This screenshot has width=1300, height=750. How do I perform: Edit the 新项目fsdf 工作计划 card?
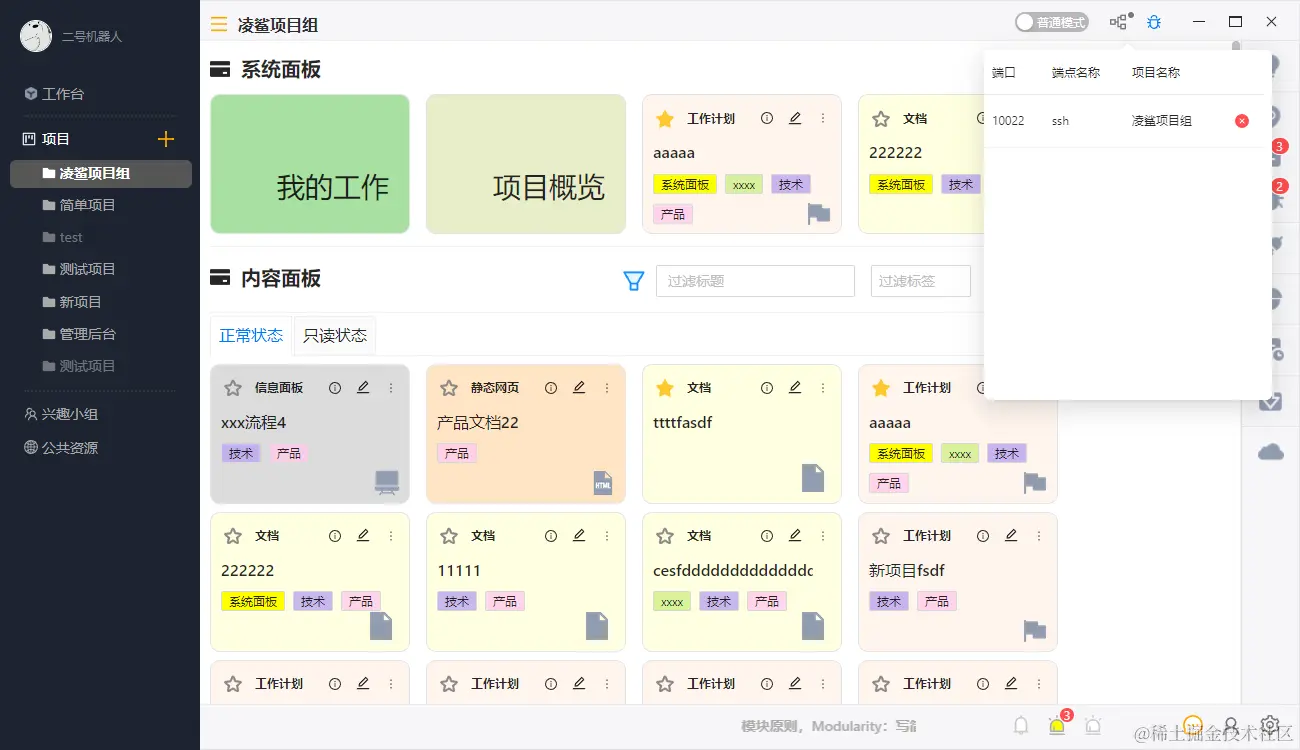(x=1011, y=536)
